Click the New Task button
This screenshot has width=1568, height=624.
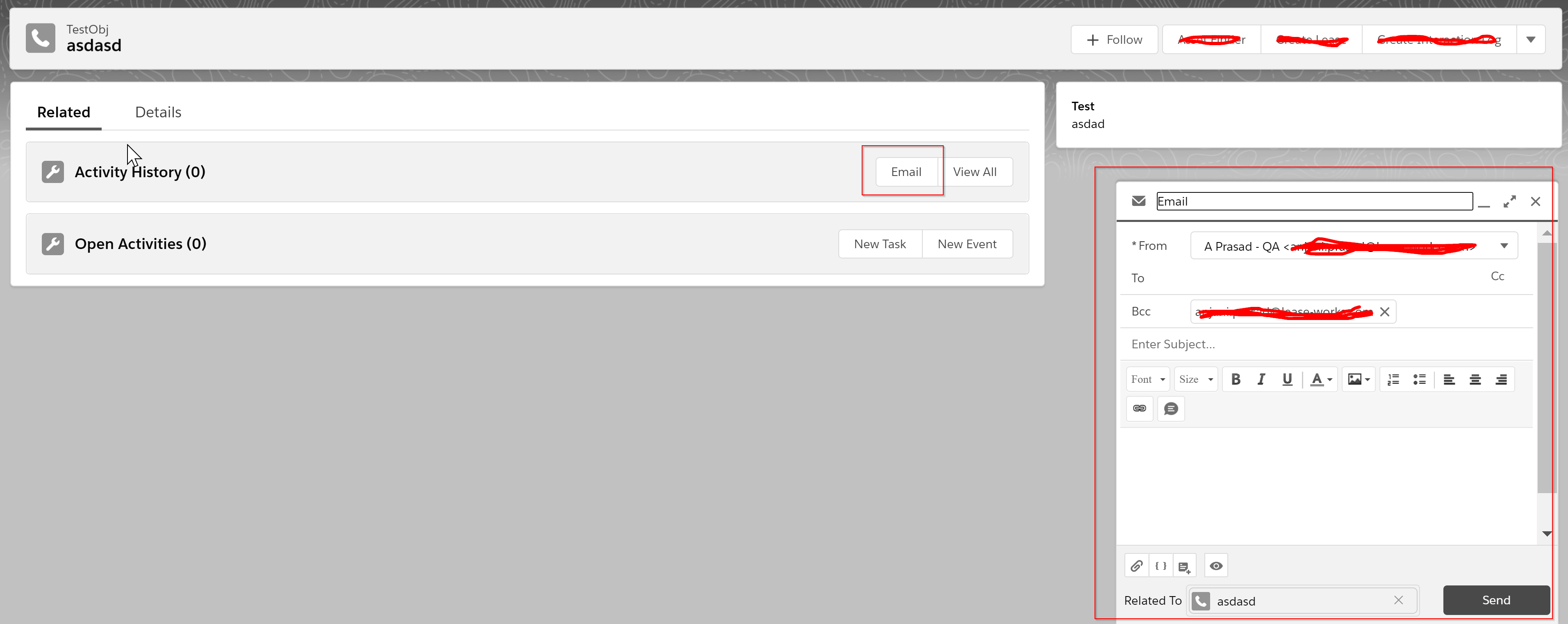(x=880, y=244)
